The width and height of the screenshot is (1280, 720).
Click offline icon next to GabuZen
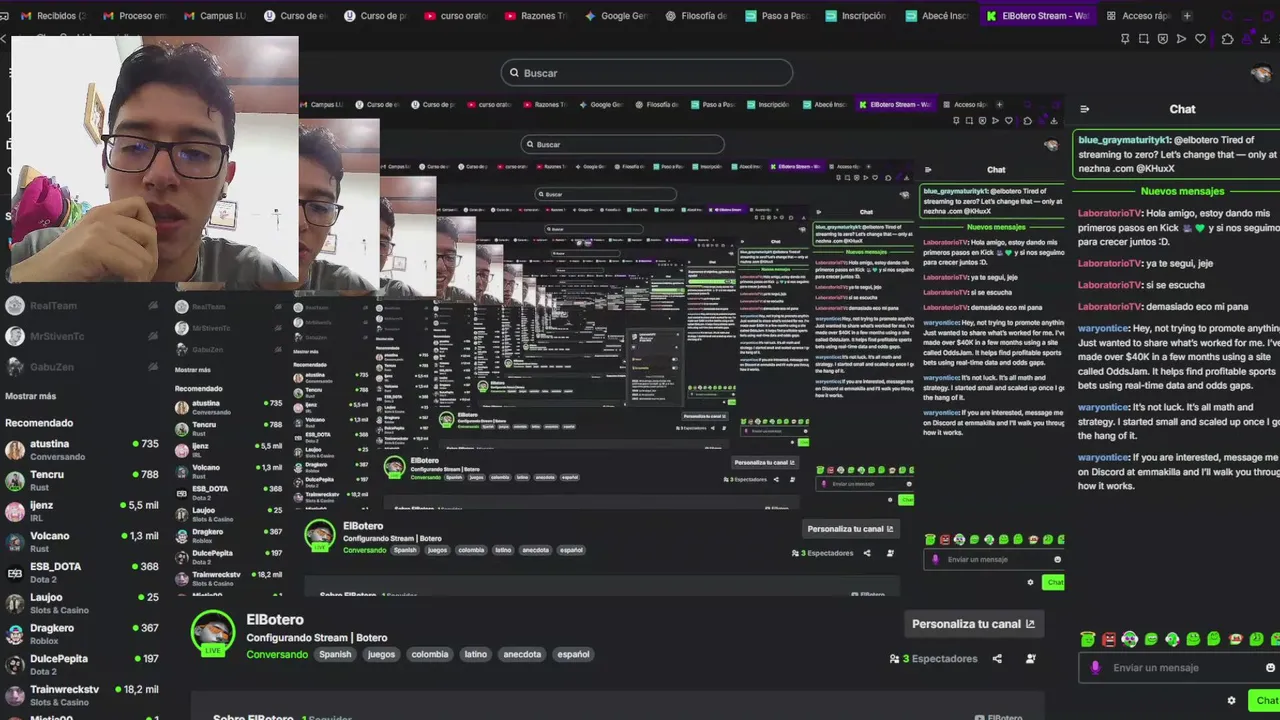coord(153,367)
